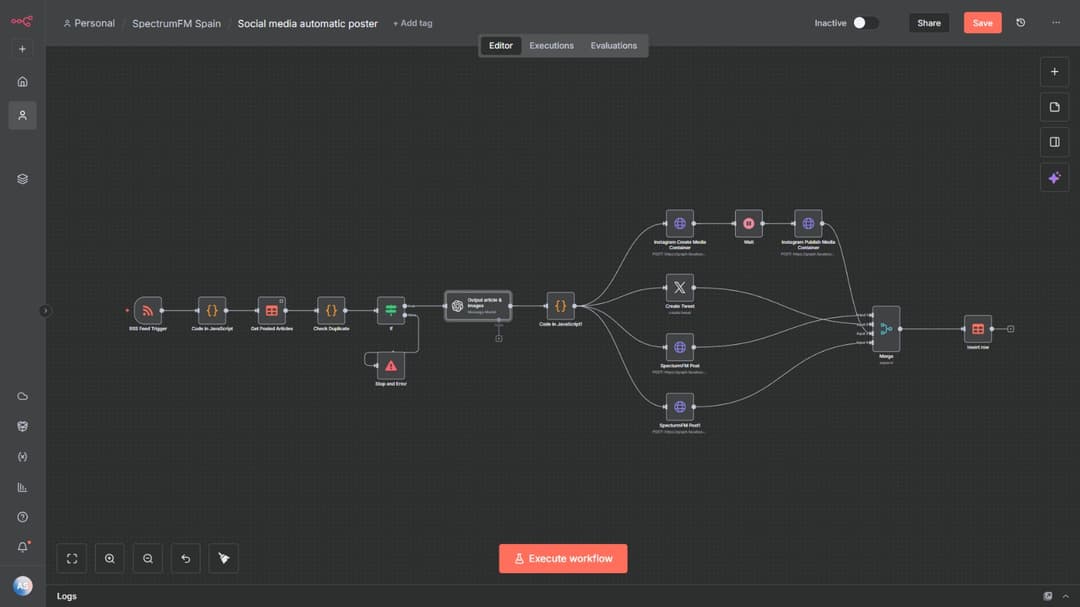Click the RSS Feed Trigger node

pyautogui.click(x=148, y=310)
